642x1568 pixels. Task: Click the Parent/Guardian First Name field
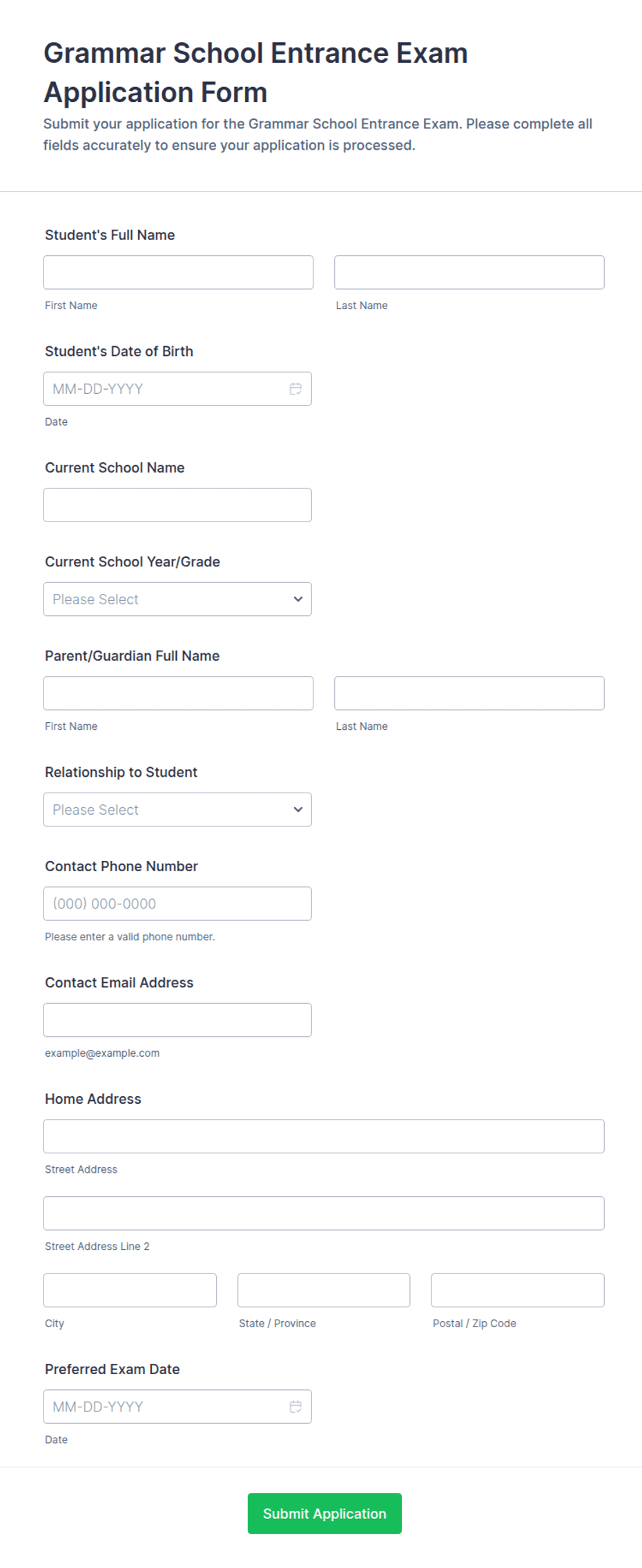coord(178,693)
